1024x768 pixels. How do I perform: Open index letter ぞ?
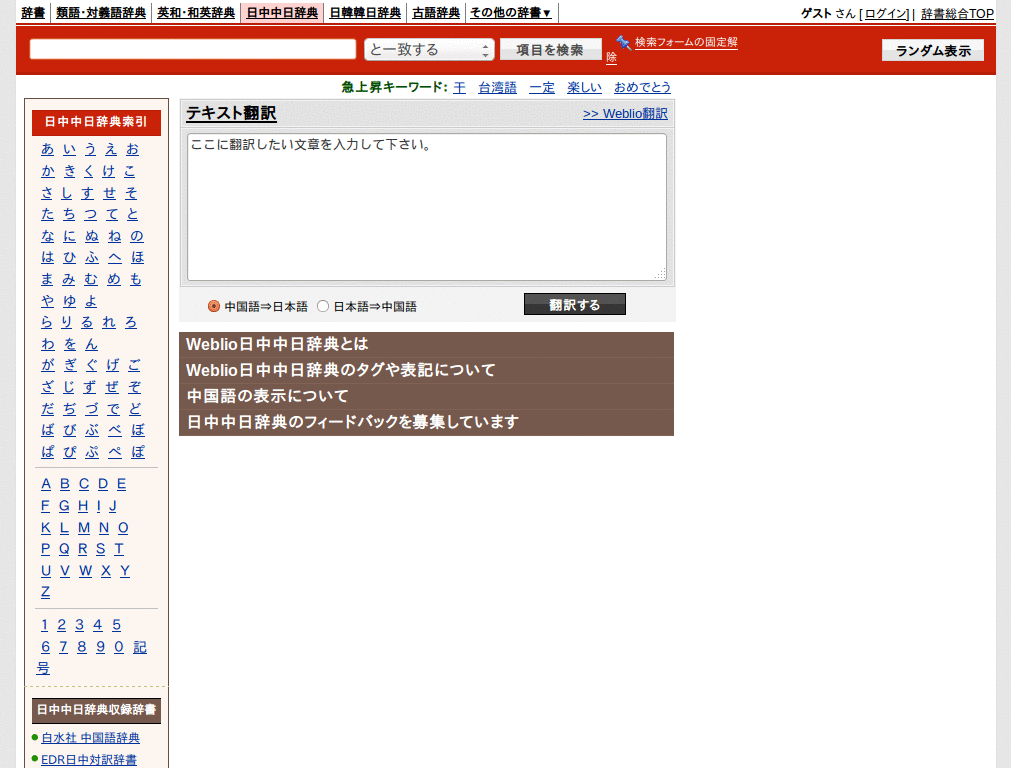click(x=134, y=387)
